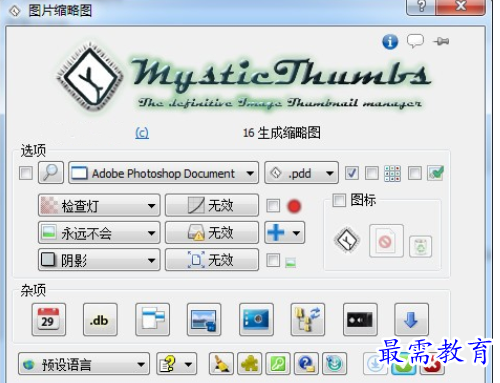Open the blue plus sign dropdown

[x=285, y=233]
